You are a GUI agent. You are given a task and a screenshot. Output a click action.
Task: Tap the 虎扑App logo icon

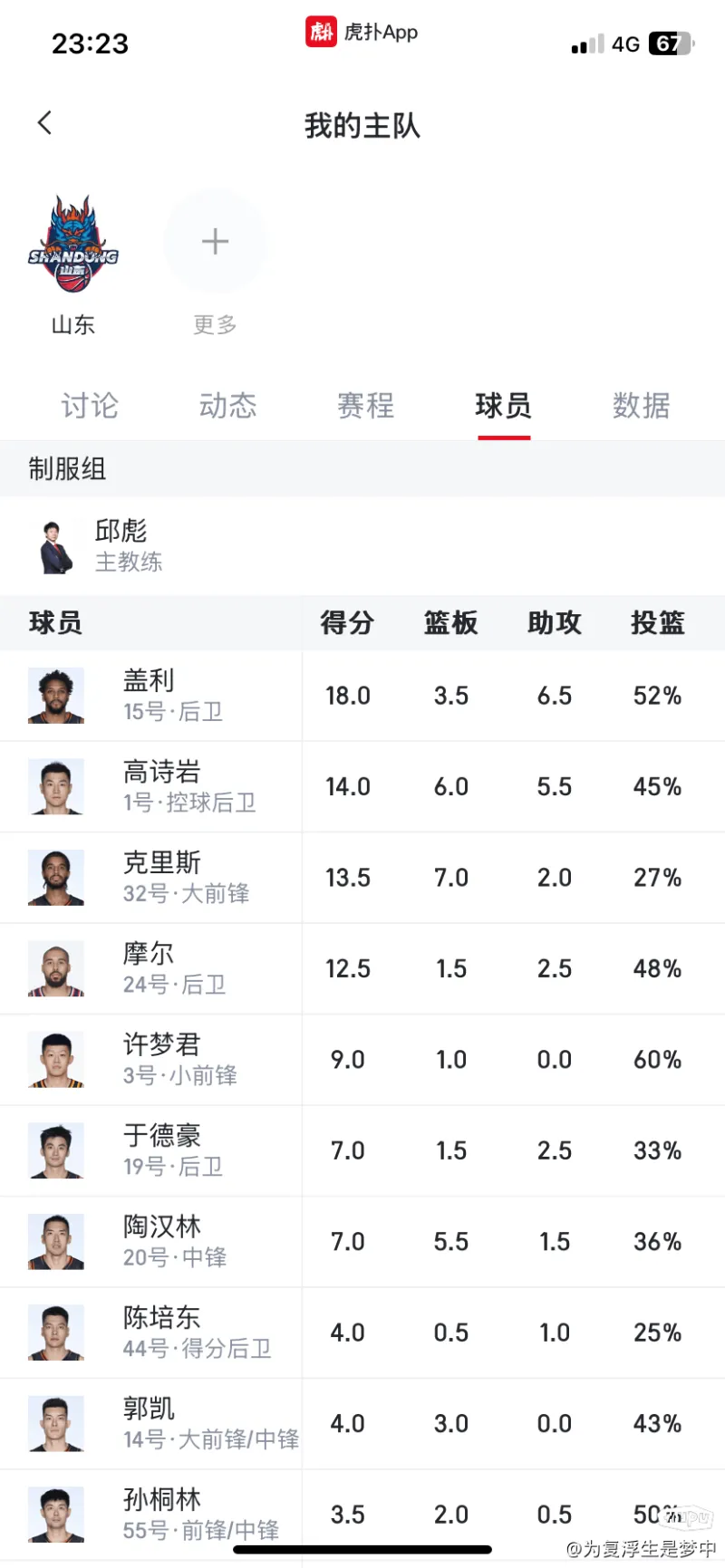(321, 32)
